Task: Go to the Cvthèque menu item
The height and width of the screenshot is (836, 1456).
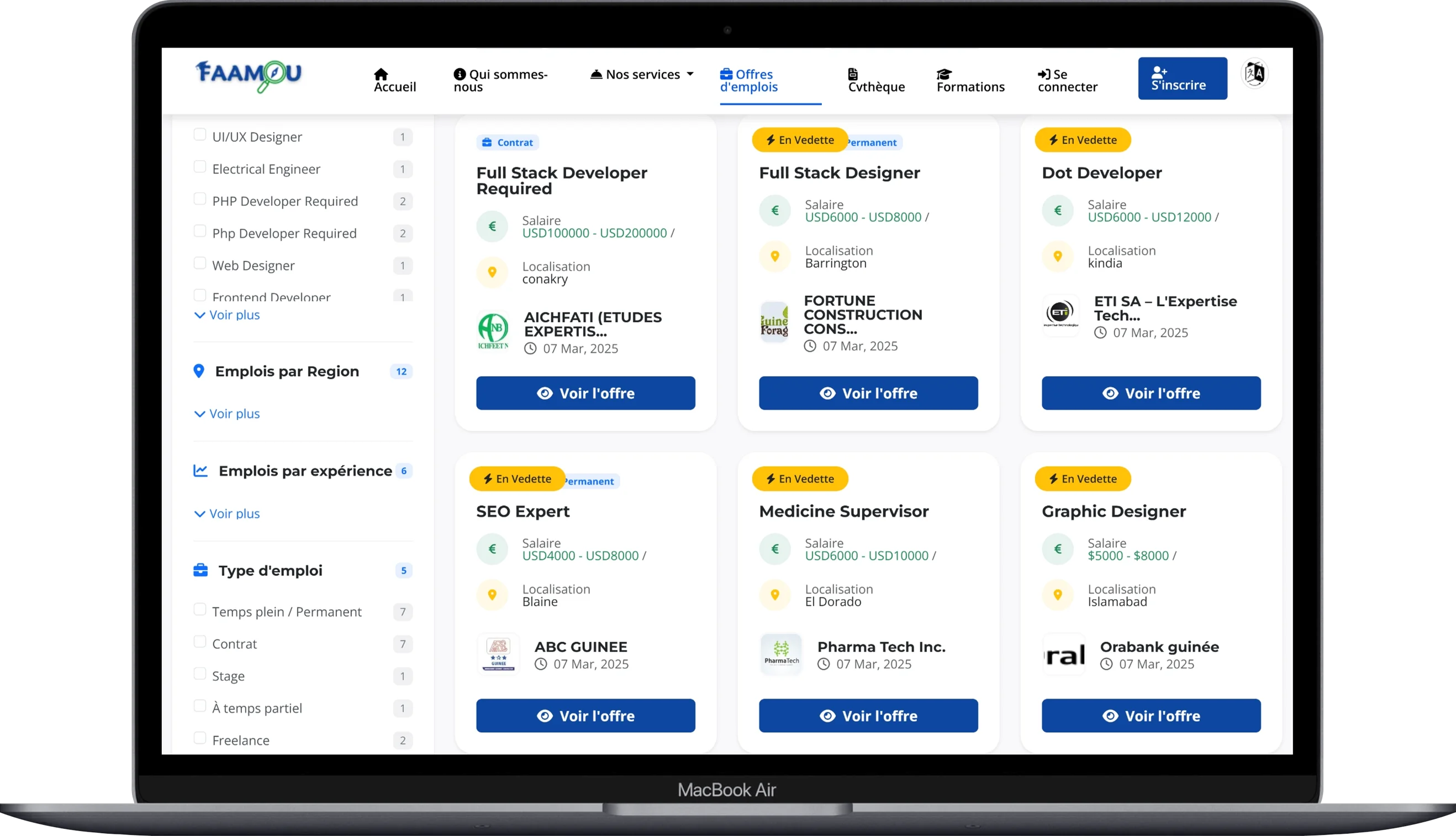Action: click(876, 81)
